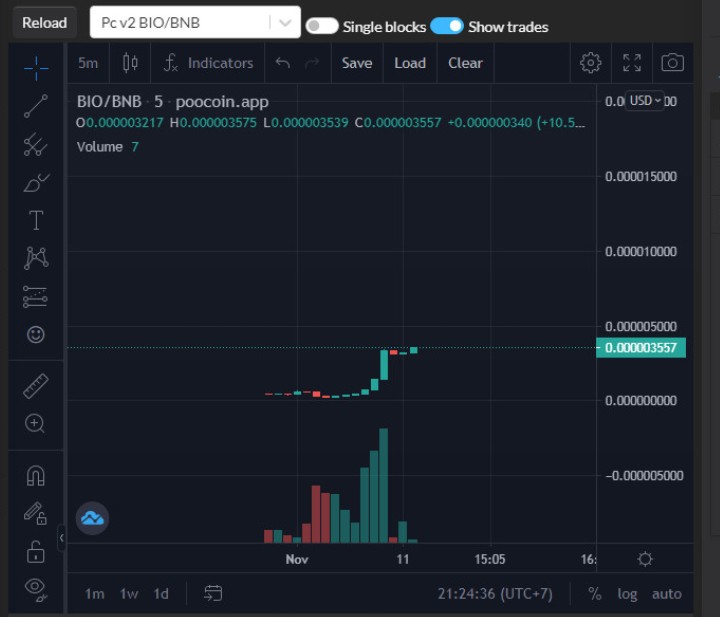Click the current price label 0.000003557

[x=641, y=348]
